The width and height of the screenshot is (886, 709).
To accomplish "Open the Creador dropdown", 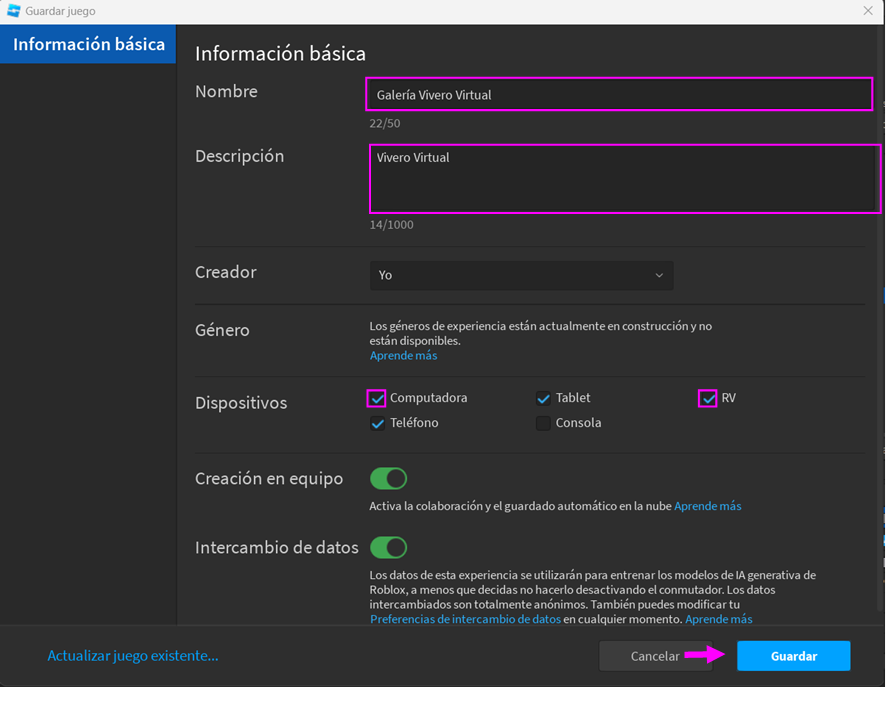I will point(520,275).
